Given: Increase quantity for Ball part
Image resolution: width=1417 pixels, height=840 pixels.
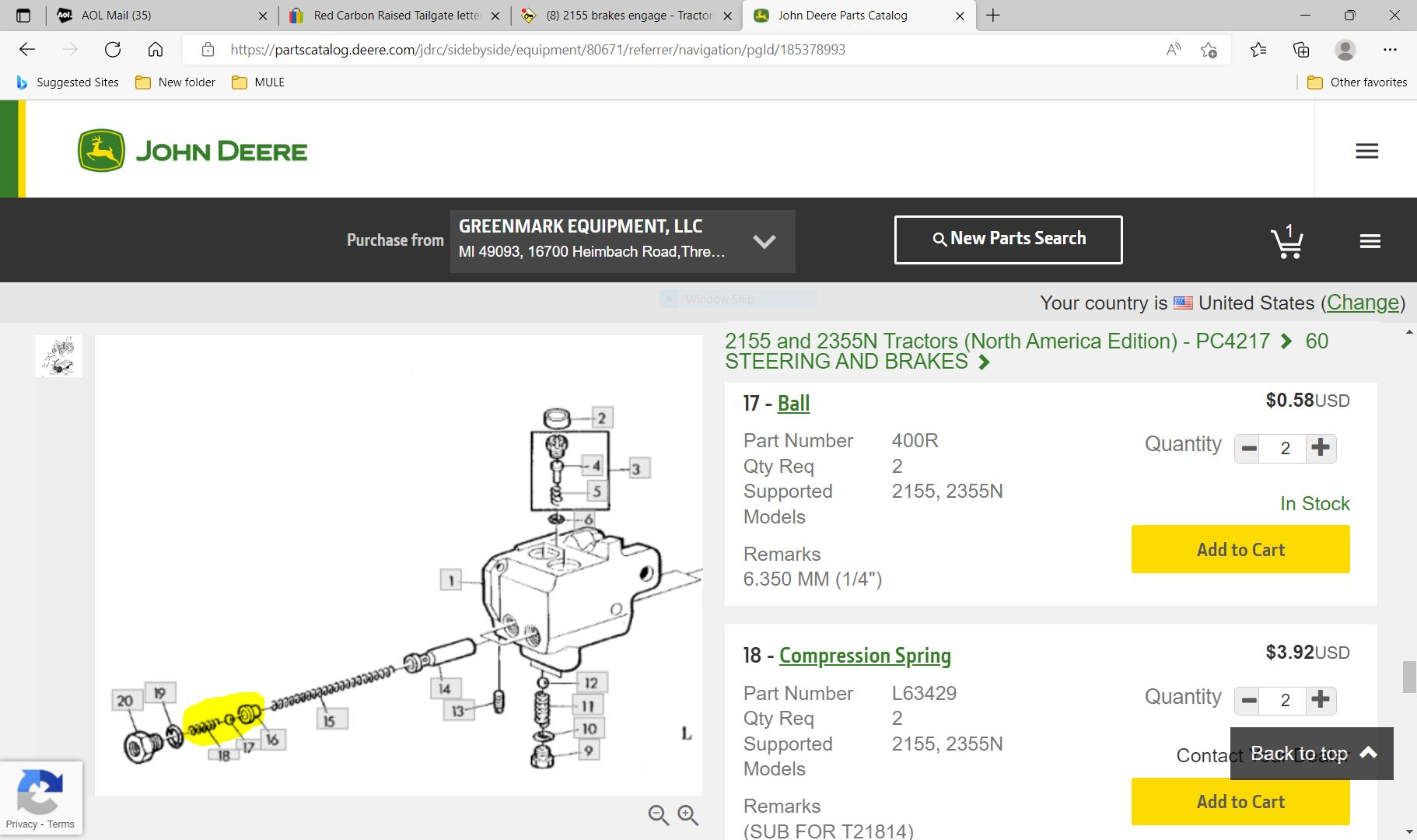Looking at the screenshot, I should (x=1320, y=448).
